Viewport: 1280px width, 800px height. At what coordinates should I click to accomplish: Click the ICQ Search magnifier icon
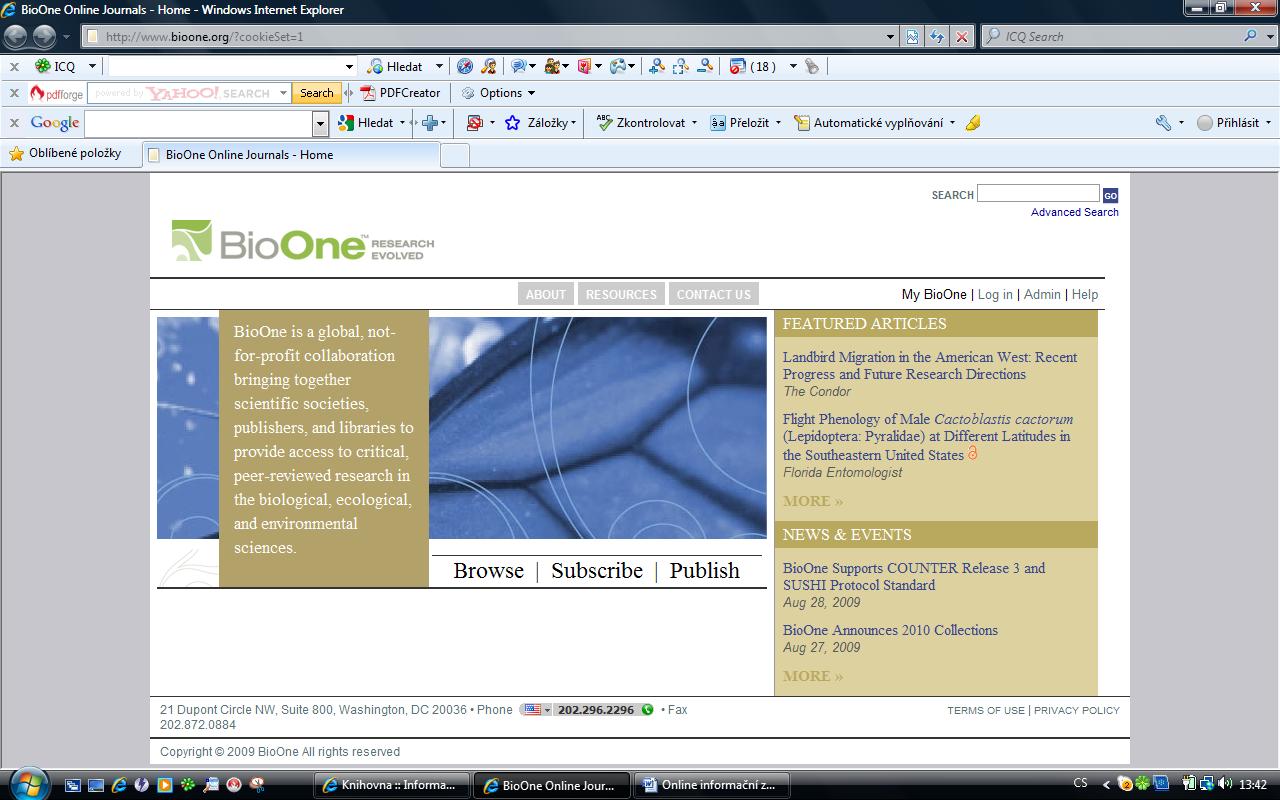[x=1251, y=36]
